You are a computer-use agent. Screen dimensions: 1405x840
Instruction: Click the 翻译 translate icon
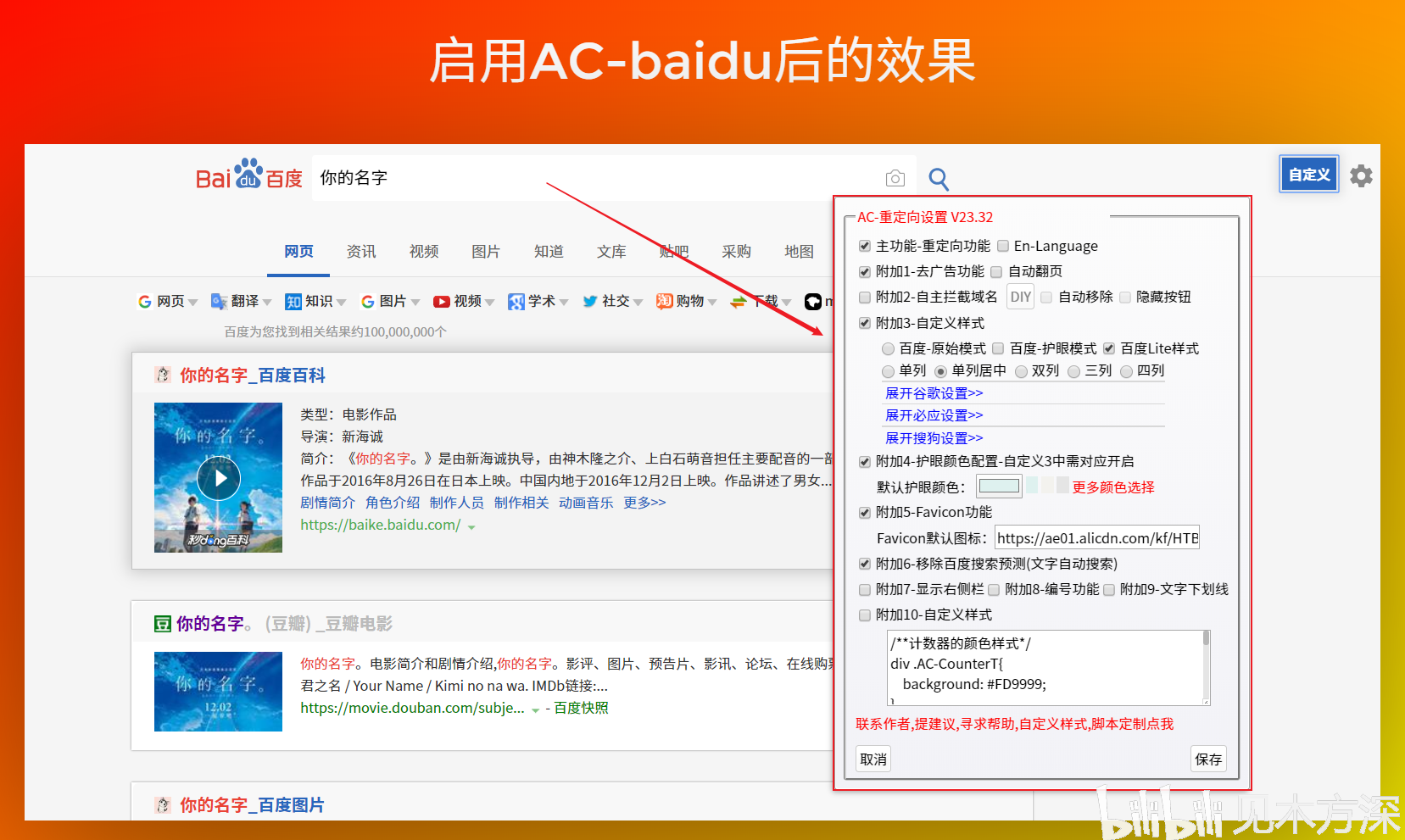click(219, 302)
